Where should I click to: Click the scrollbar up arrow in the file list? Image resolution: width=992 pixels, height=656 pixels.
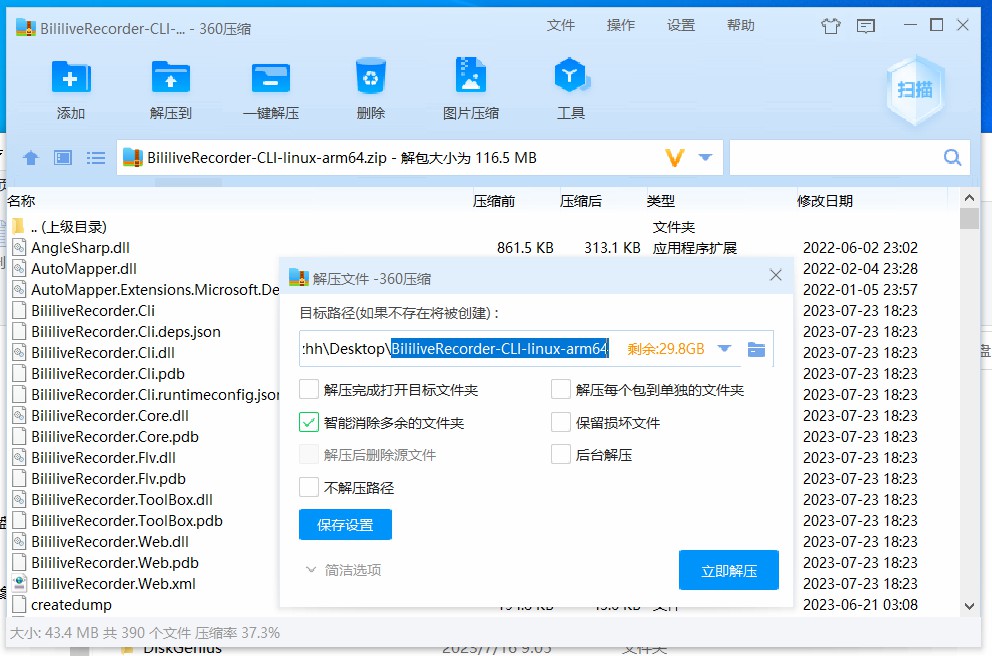pos(969,198)
